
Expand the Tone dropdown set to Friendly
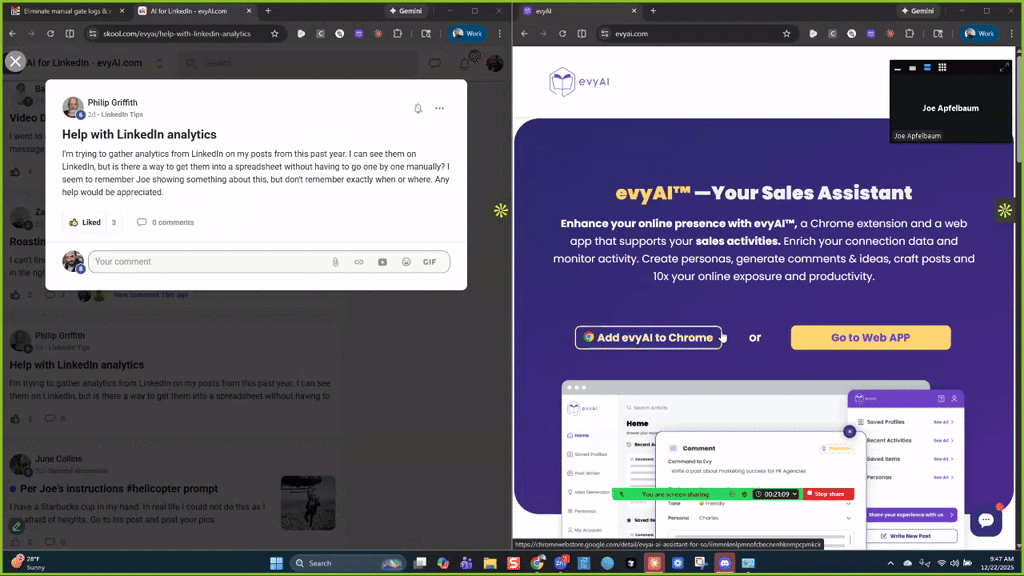tap(849, 503)
